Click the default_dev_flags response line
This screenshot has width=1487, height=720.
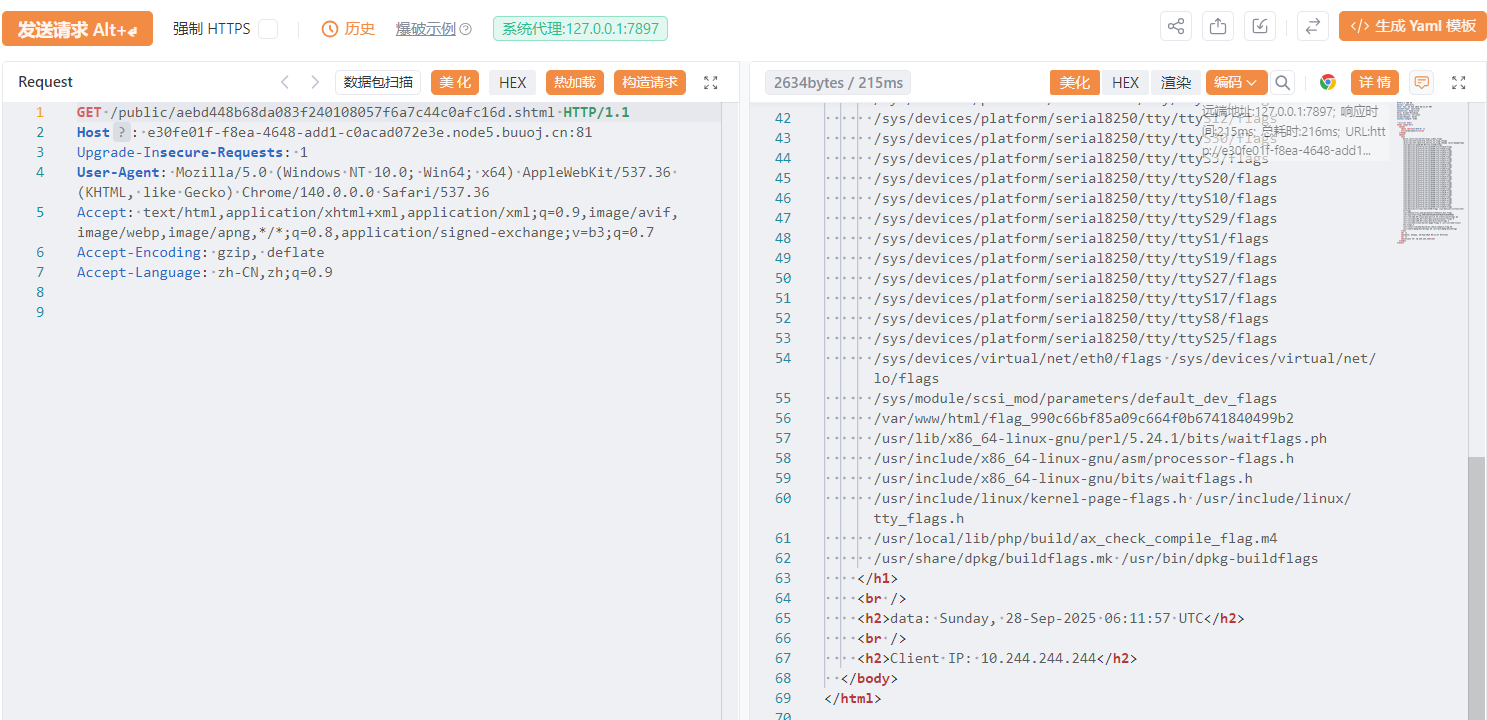tap(1075, 398)
